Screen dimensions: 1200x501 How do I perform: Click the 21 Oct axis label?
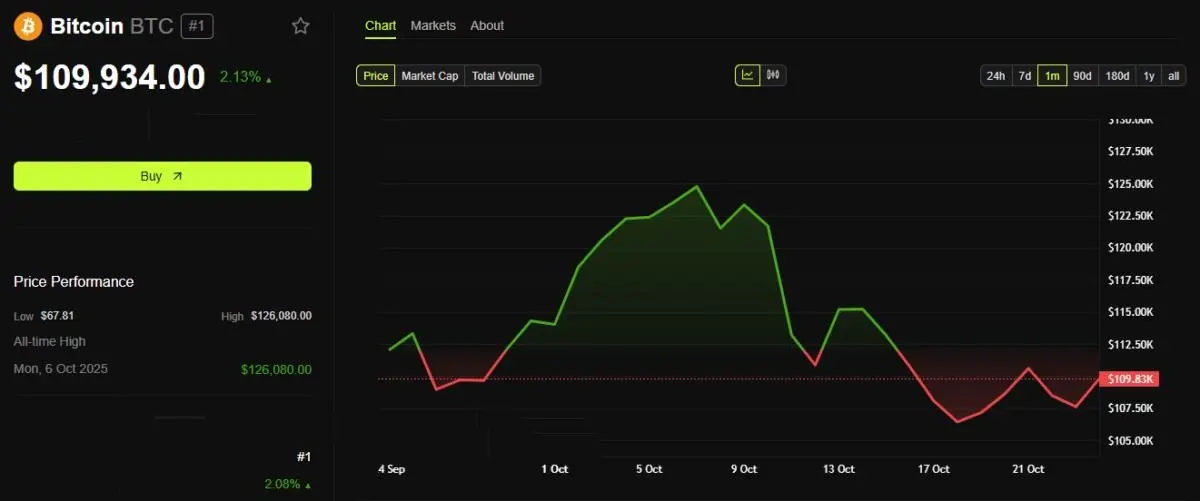[x=1028, y=469]
